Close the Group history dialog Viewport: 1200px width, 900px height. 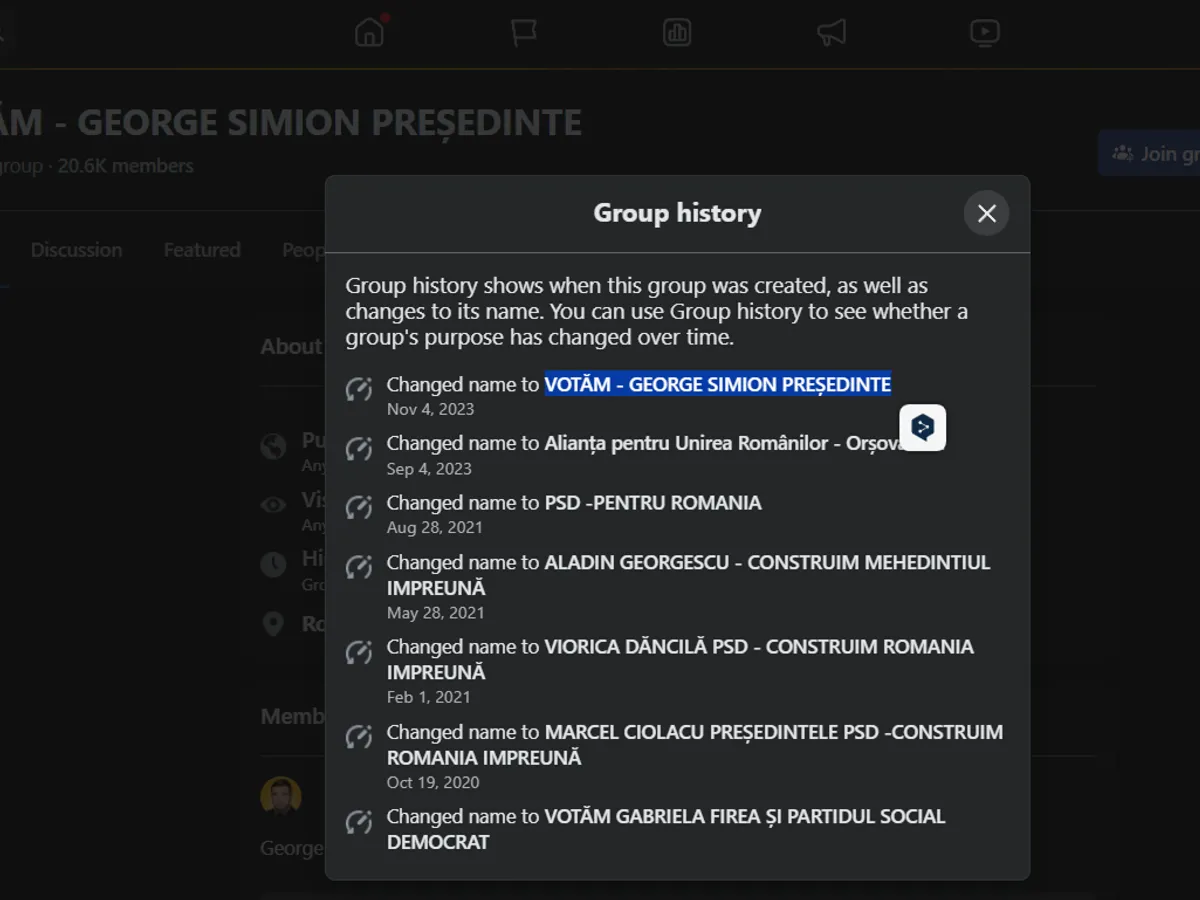point(986,213)
